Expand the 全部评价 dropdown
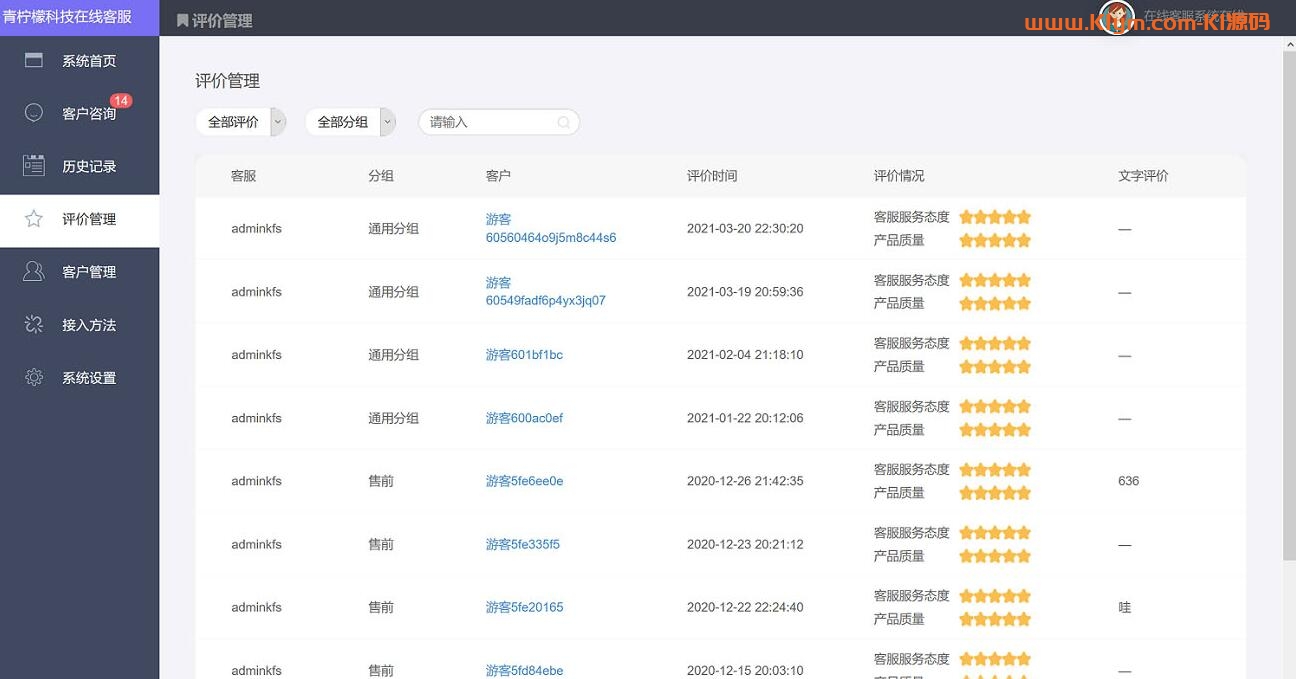 pyautogui.click(x=241, y=122)
